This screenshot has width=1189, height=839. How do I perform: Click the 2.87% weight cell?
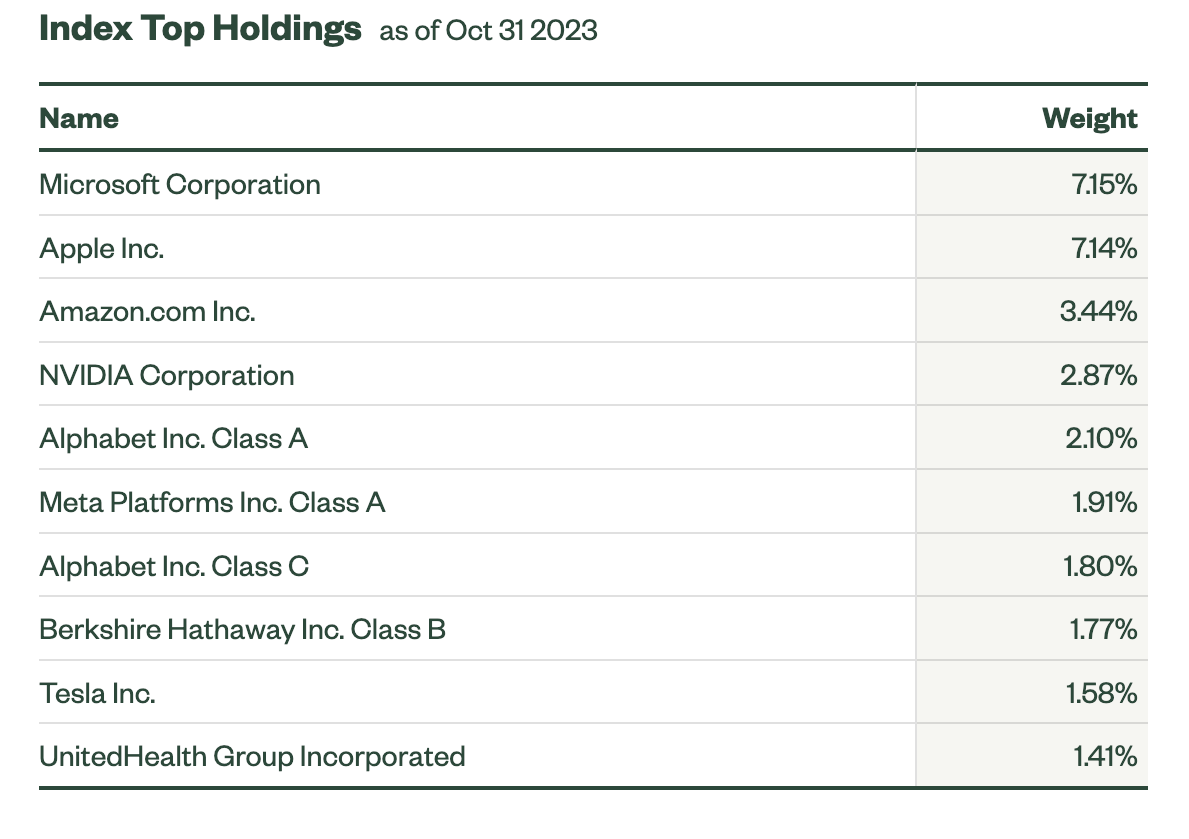tap(1099, 376)
